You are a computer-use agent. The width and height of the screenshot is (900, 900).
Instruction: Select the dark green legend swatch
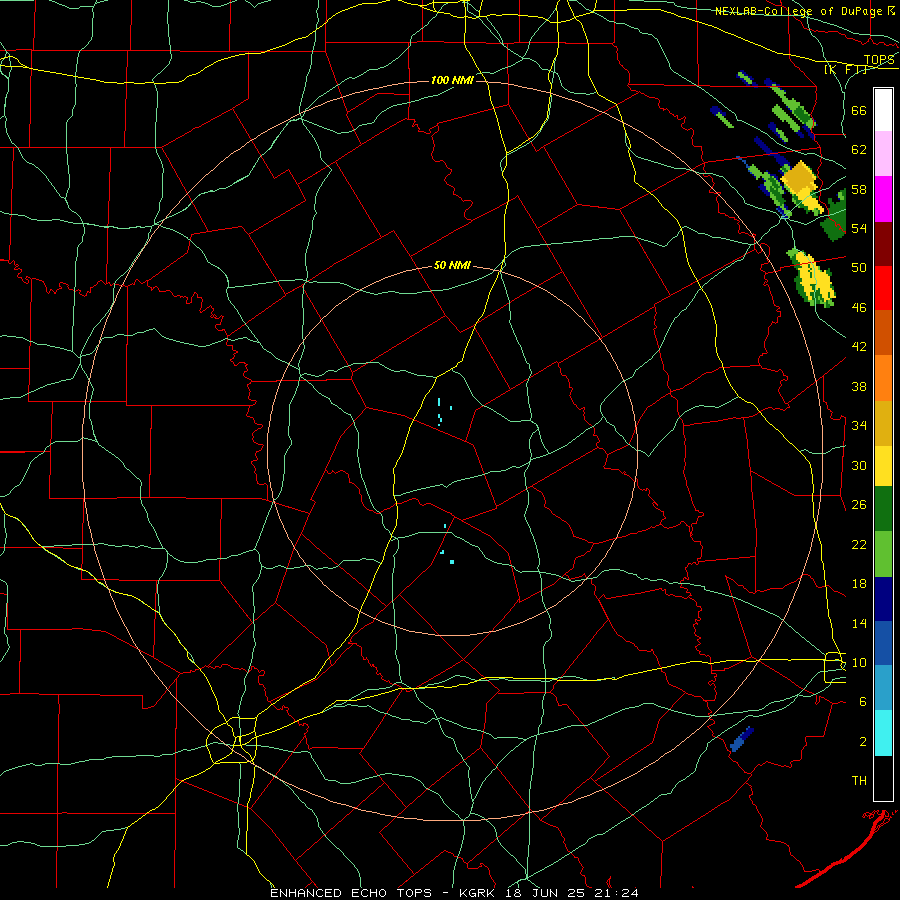coord(883,509)
